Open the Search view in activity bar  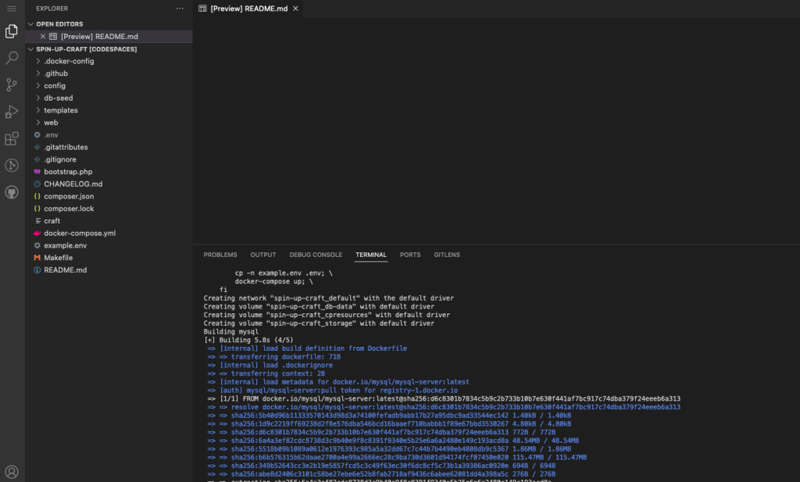12,59
